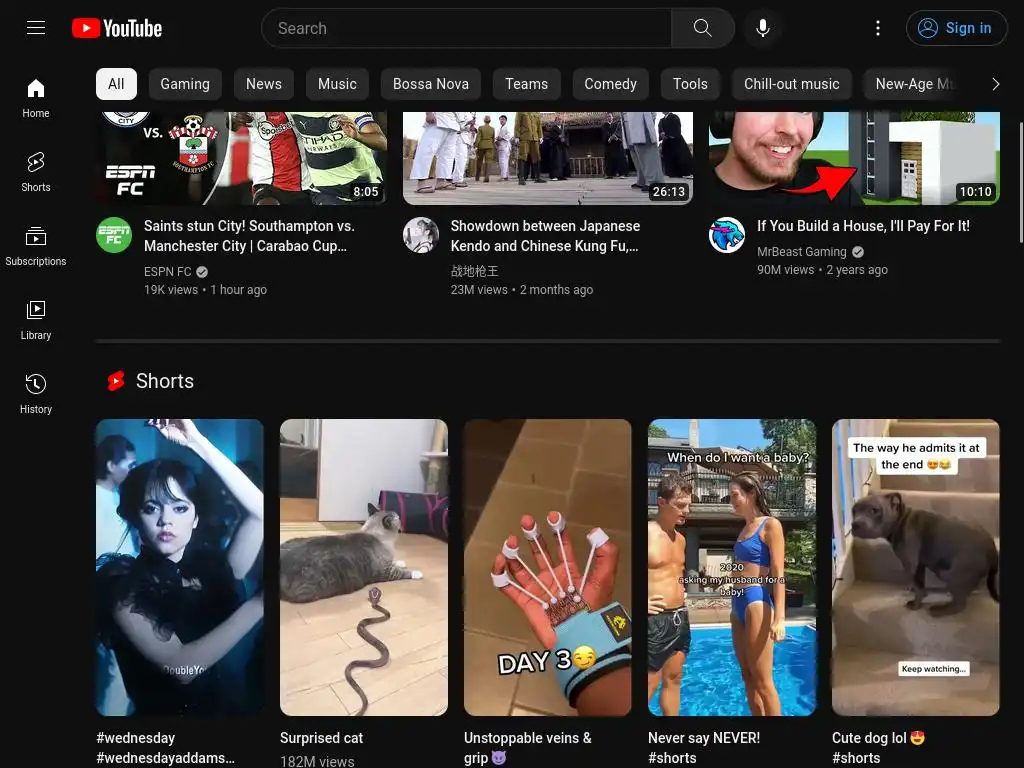This screenshot has height=768, width=1024.
Task: Click Unstoppable veins & grip title
Action: 528,748
